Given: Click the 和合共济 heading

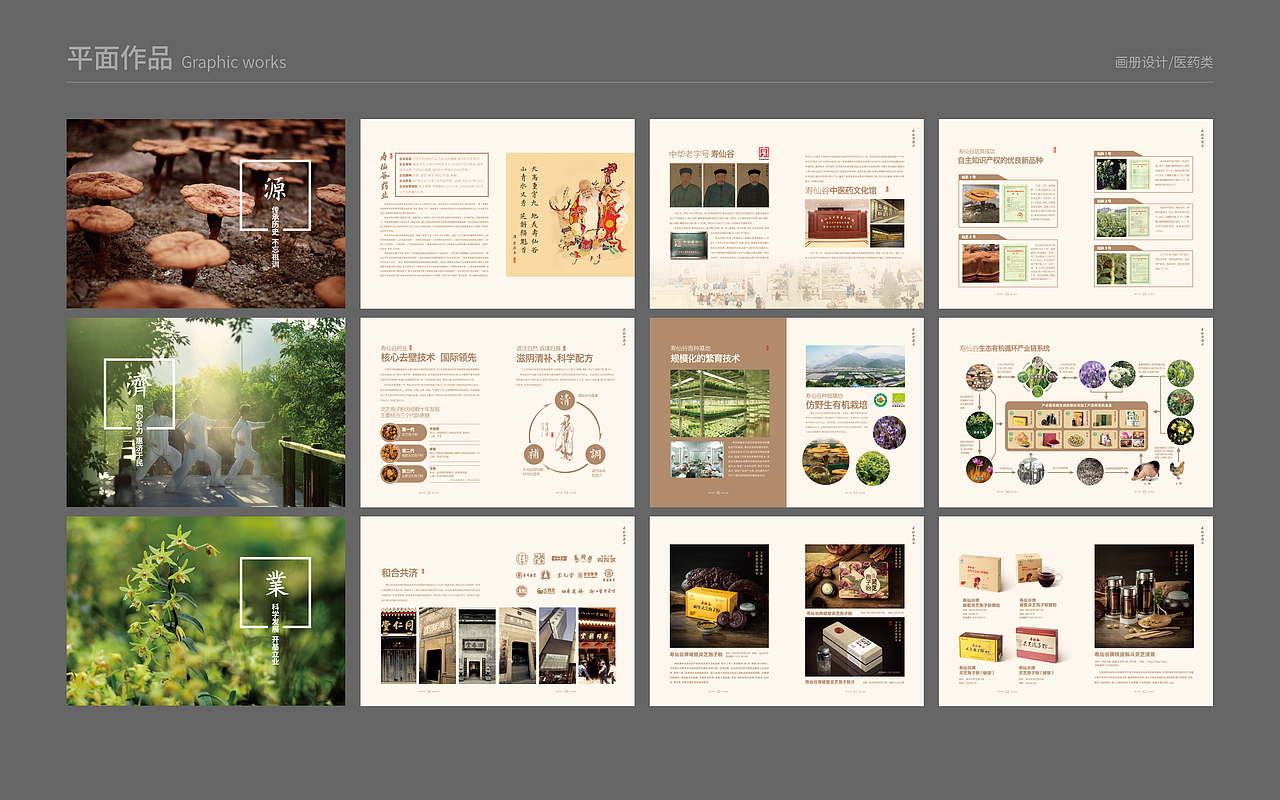Looking at the screenshot, I should tap(399, 573).
